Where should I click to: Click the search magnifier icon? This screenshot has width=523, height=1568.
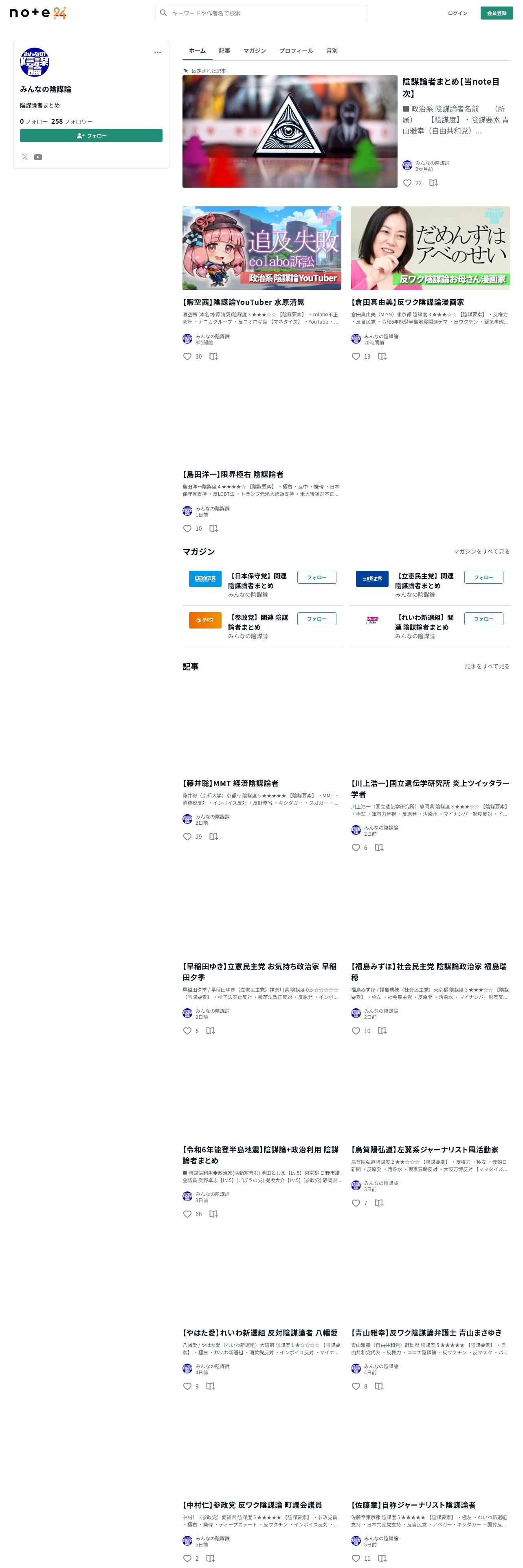(163, 13)
